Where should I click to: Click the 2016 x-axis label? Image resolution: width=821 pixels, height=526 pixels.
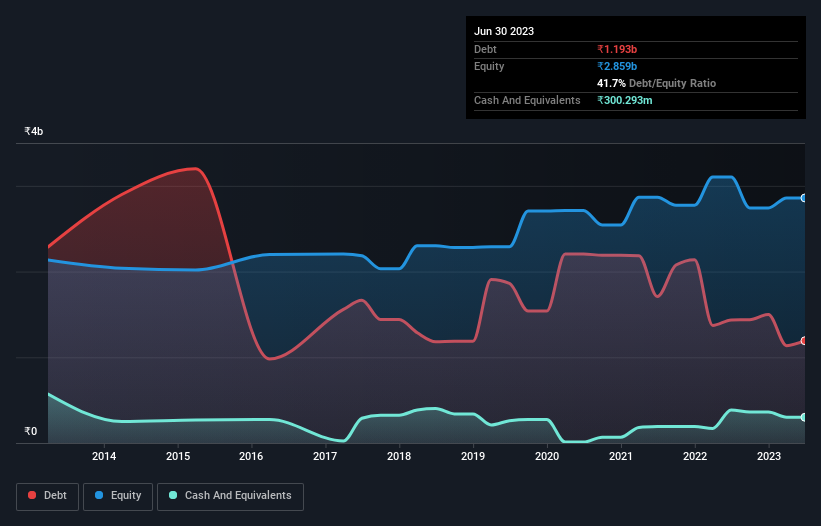pyautogui.click(x=251, y=456)
